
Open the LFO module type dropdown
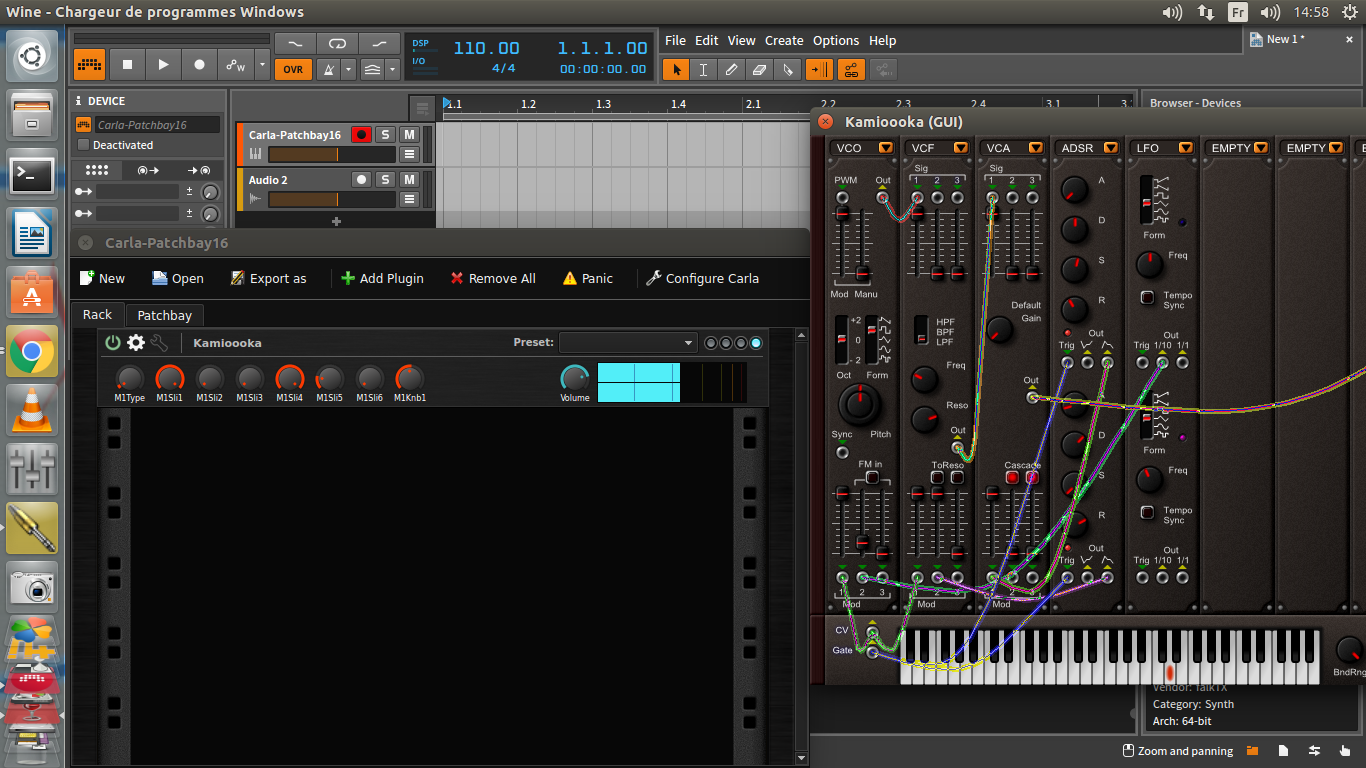point(1185,148)
